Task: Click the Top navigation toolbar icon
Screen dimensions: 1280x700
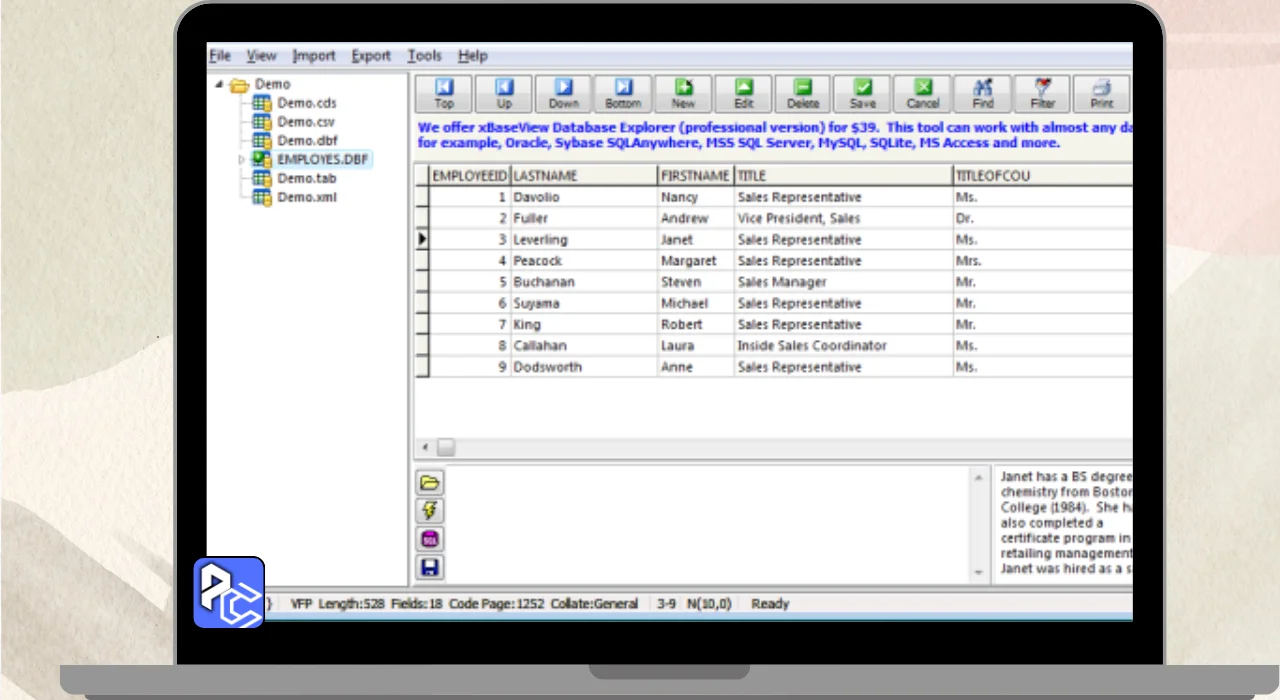Action: click(x=444, y=93)
